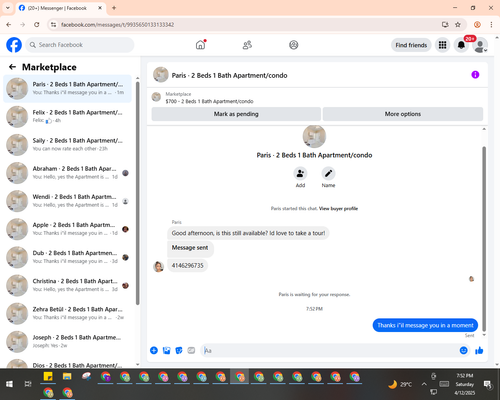This screenshot has height=400, width=500.
Task: Open the Dub conversation
Action: (x=67, y=257)
